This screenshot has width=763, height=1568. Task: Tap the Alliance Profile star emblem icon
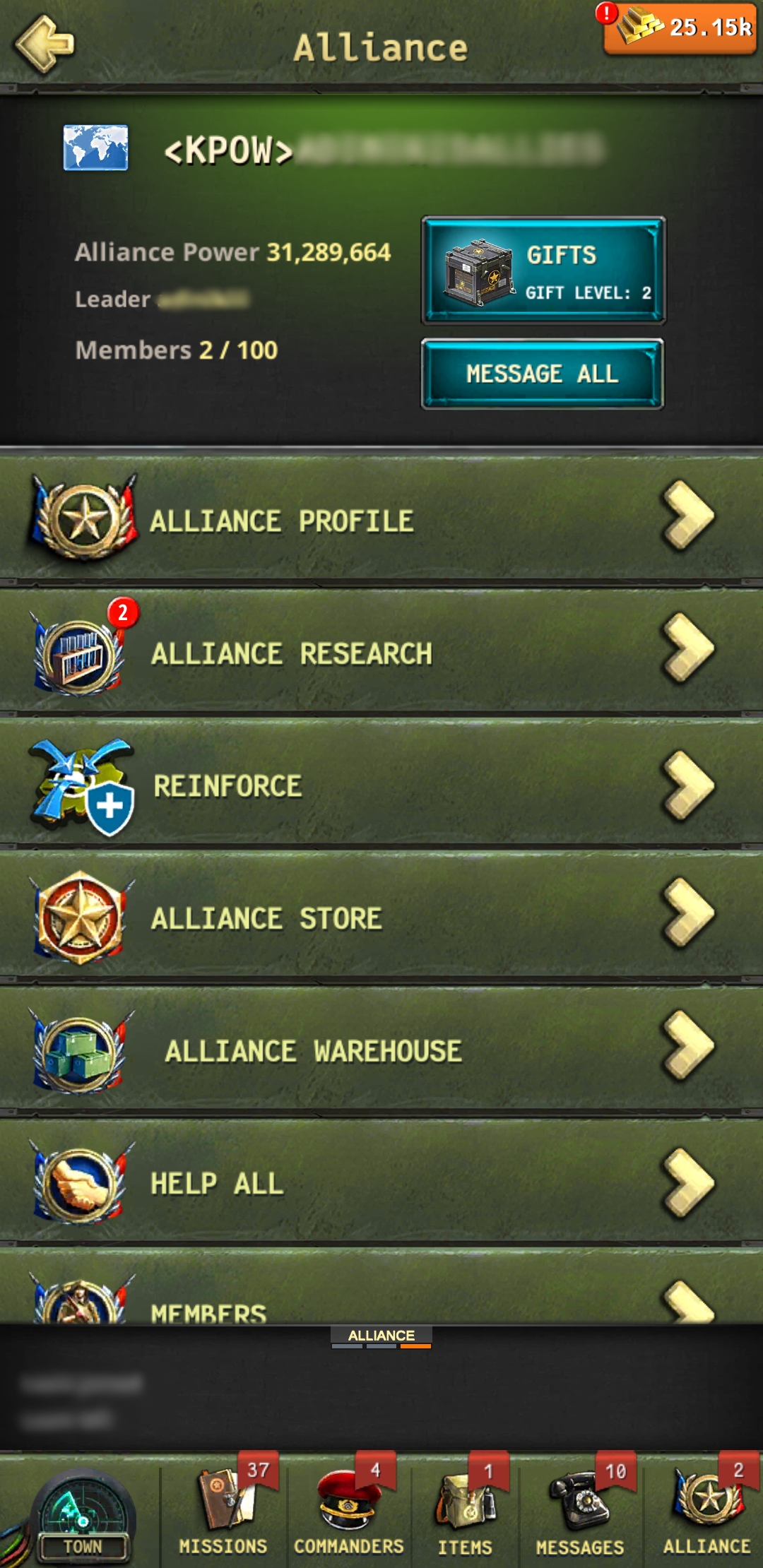pyautogui.click(x=83, y=519)
